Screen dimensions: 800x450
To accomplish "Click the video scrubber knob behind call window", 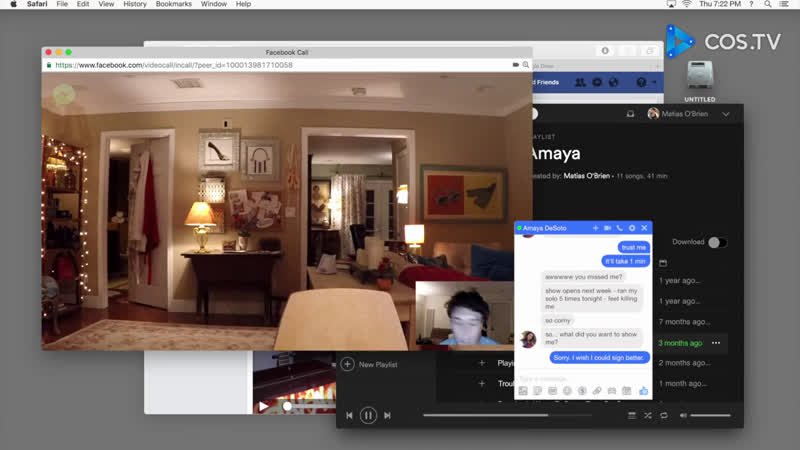I will (x=287, y=407).
